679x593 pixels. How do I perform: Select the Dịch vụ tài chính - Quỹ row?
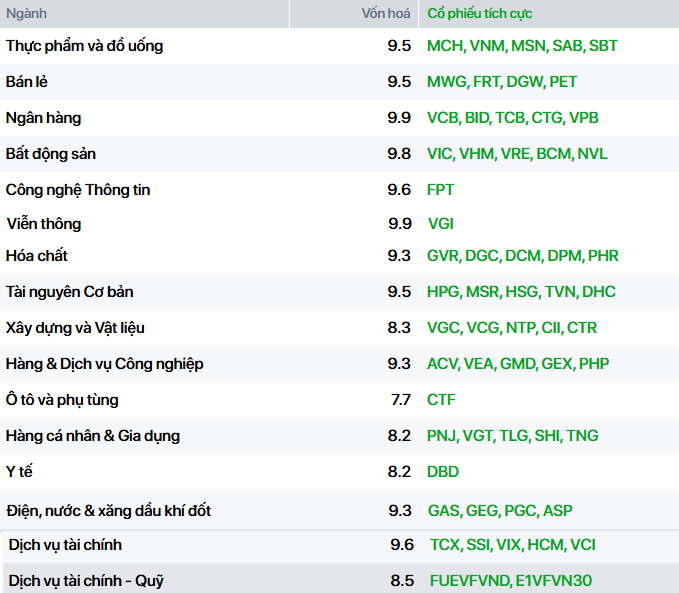pyautogui.click(x=341, y=580)
